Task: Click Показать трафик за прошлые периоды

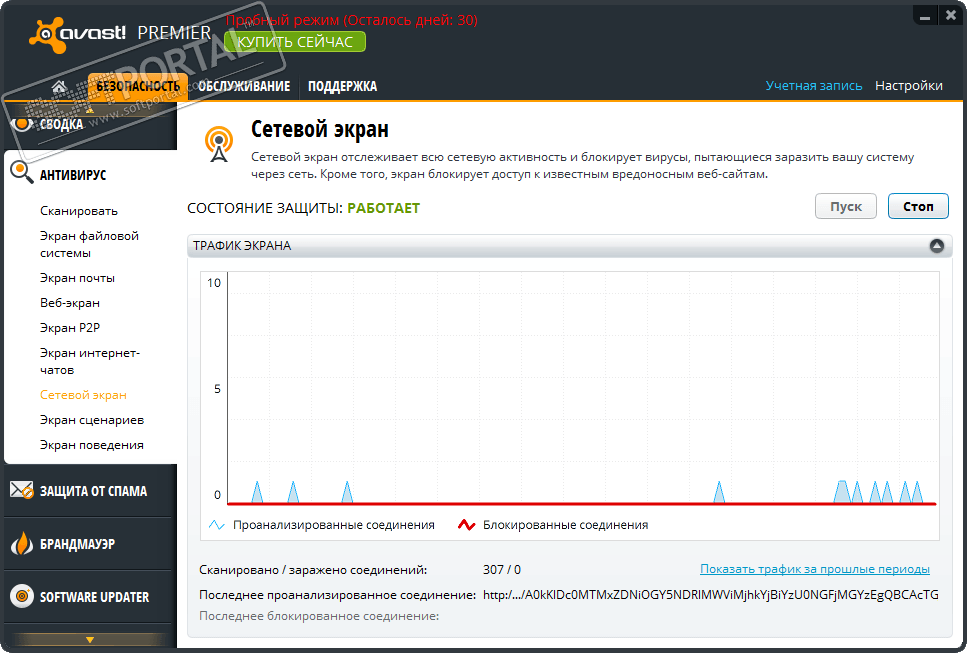Action: click(x=815, y=569)
